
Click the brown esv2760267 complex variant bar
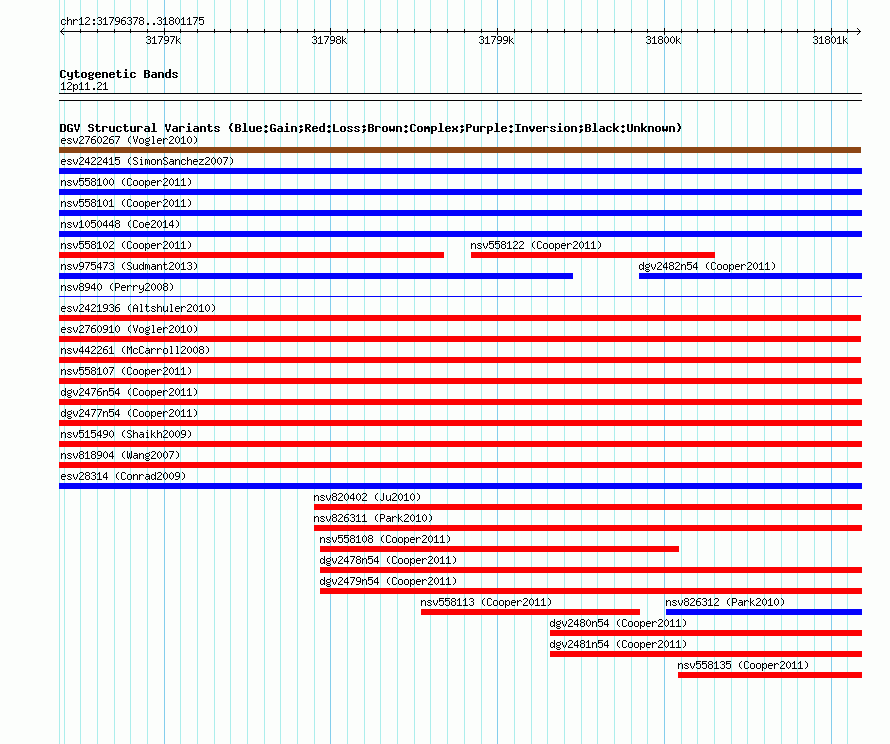[460, 150]
